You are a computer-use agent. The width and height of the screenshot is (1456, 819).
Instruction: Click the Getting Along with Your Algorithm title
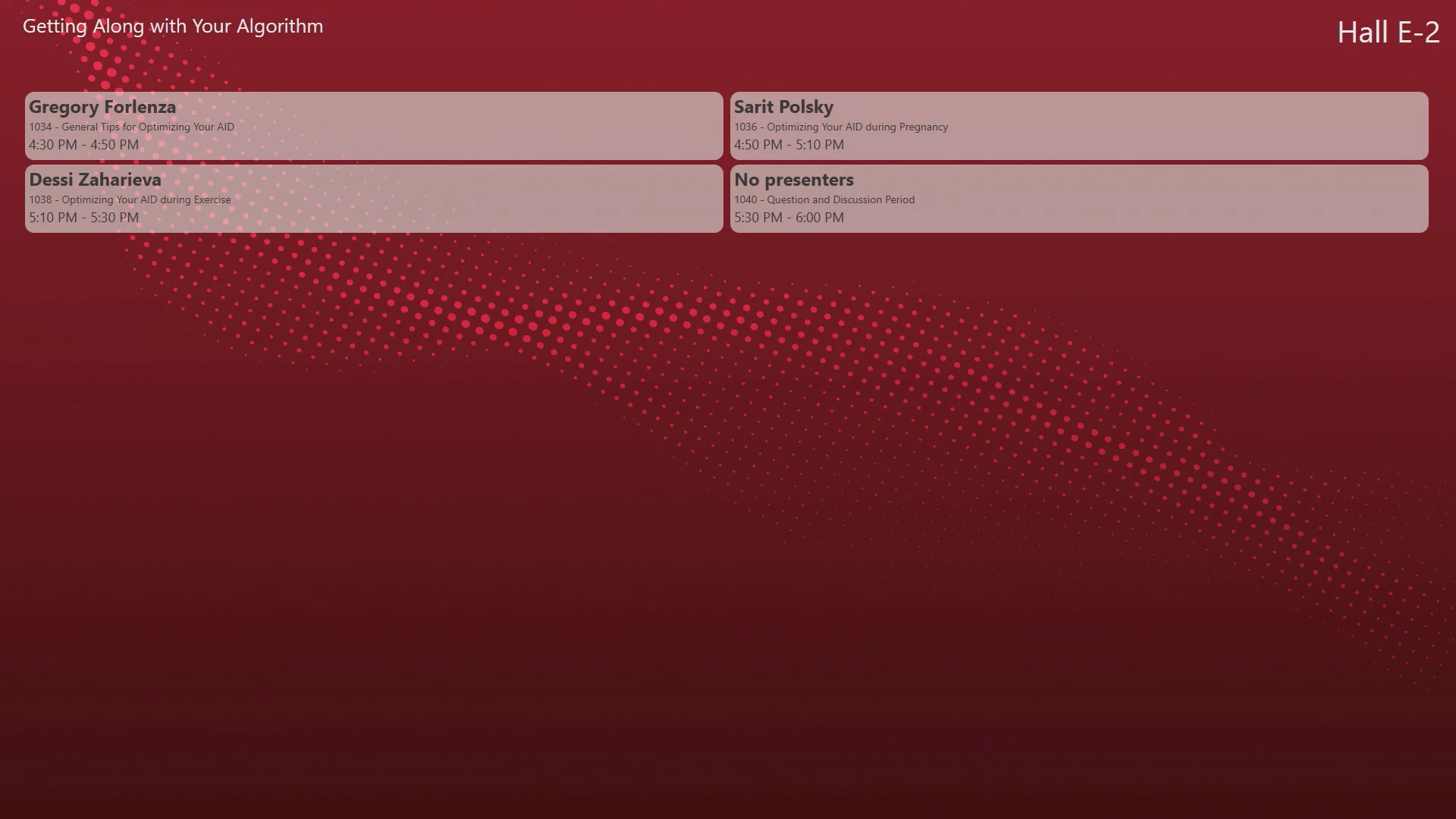click(173, 26)
